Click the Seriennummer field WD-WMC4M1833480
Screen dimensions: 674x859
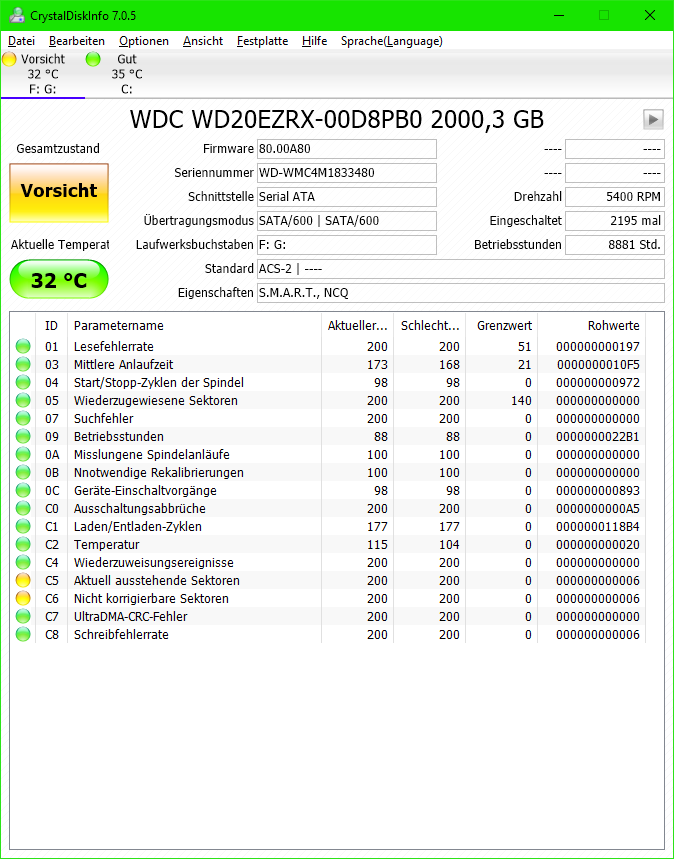click(346, 173)
